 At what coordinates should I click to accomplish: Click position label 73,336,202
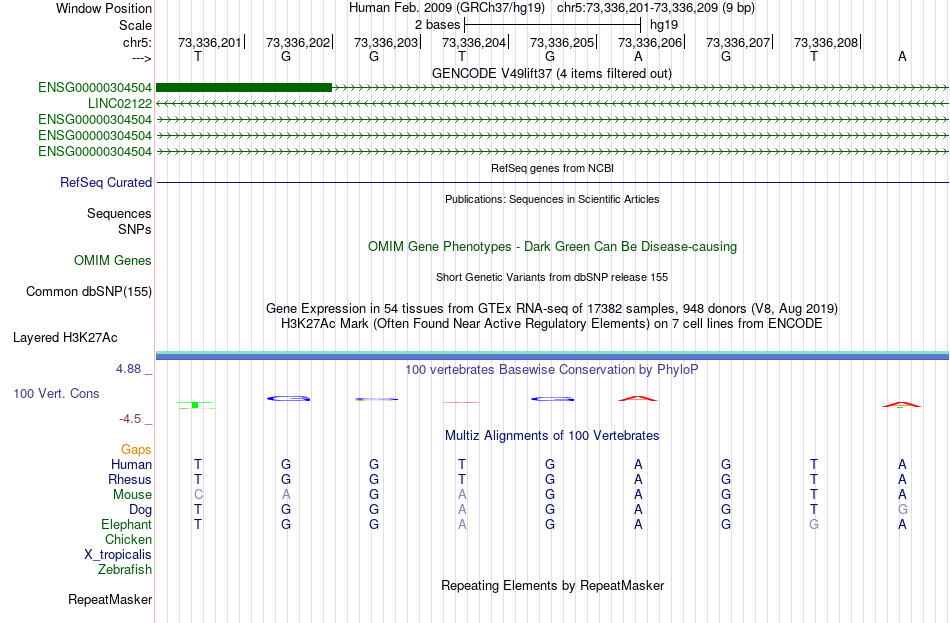click(x=298, y=42)
